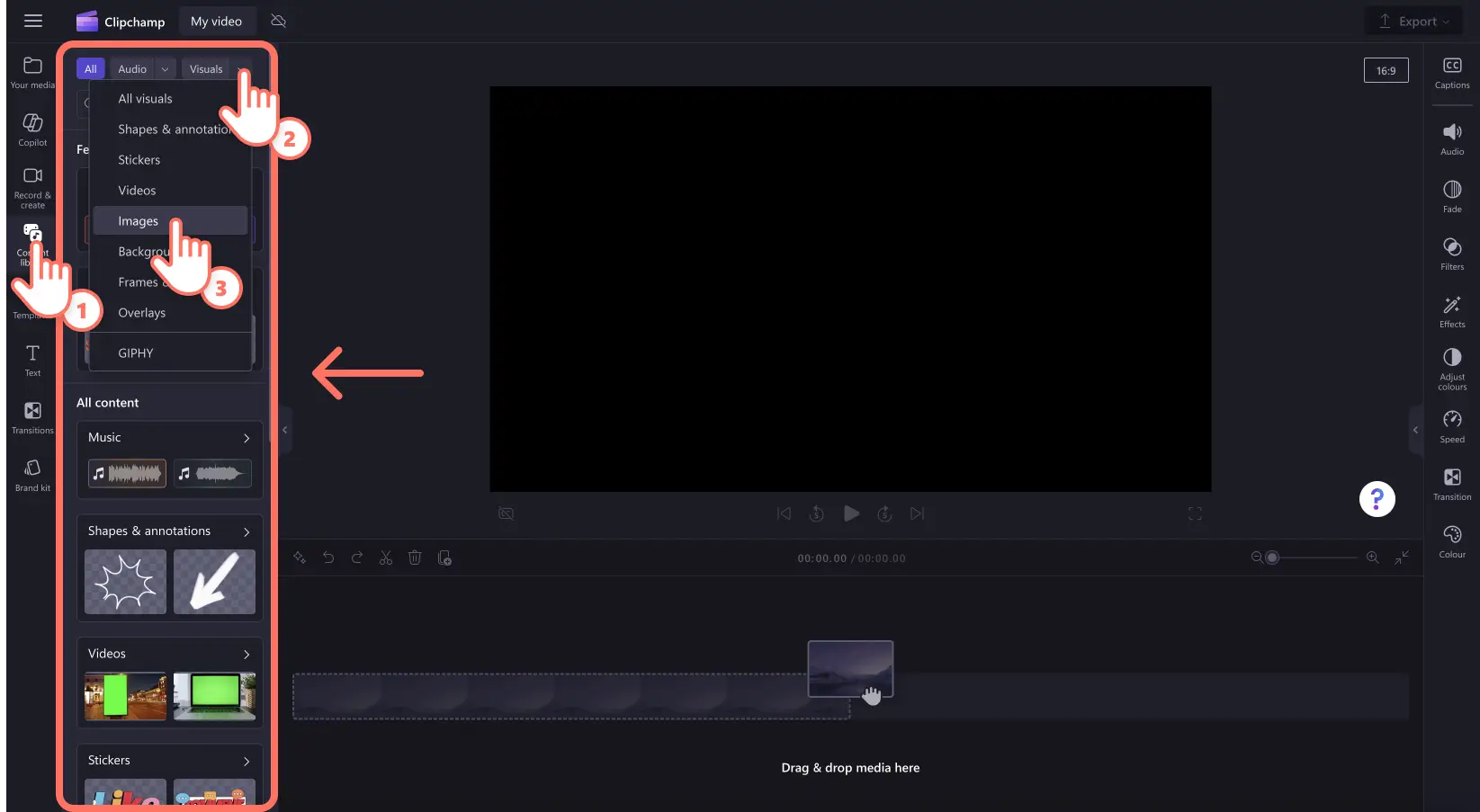Screen dimensions: 1480x812
Task: Select GIPHY in the visuals menu
Action: coord(136,353)
